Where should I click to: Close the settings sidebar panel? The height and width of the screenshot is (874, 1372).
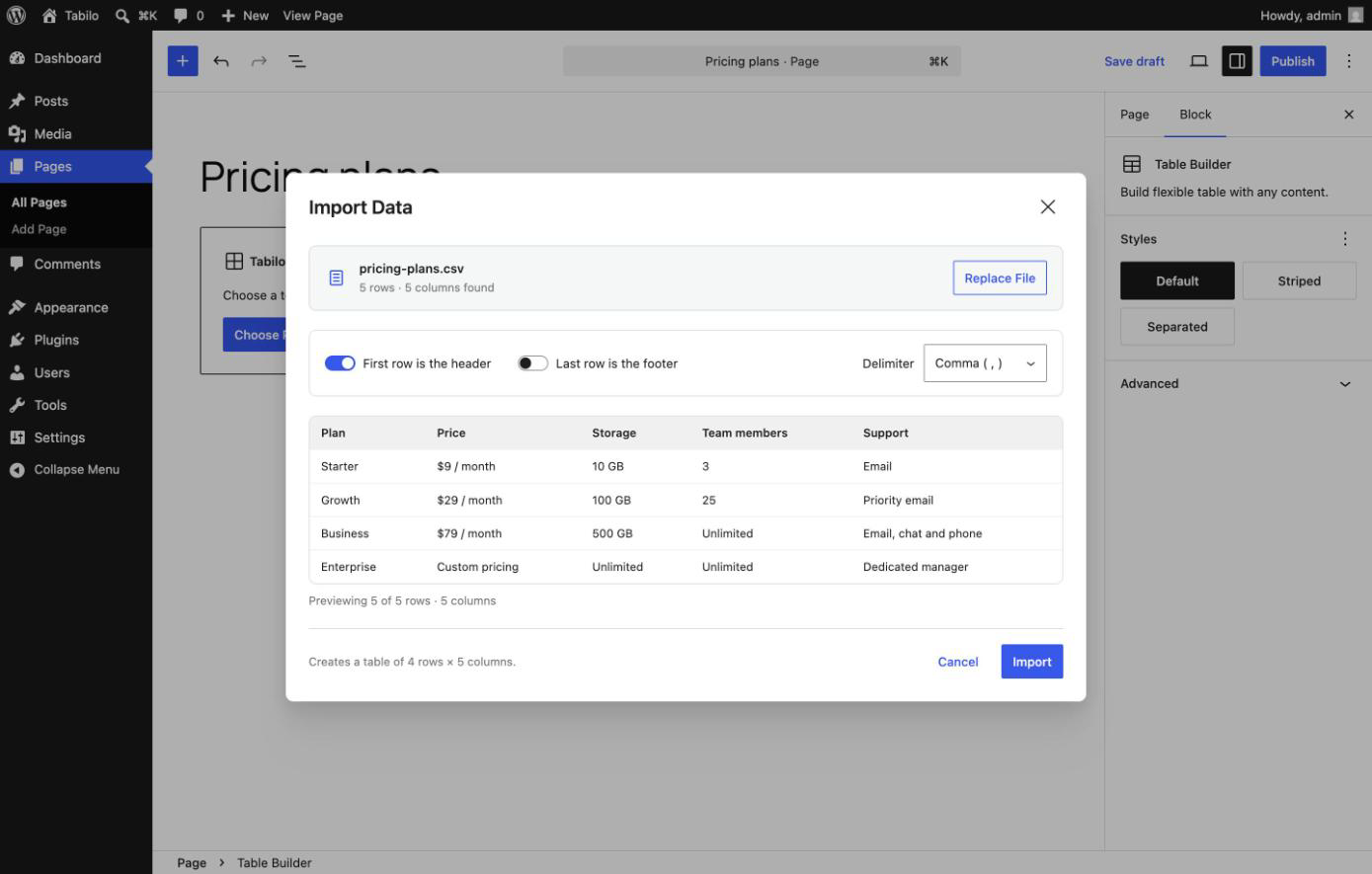(1349, 115)
